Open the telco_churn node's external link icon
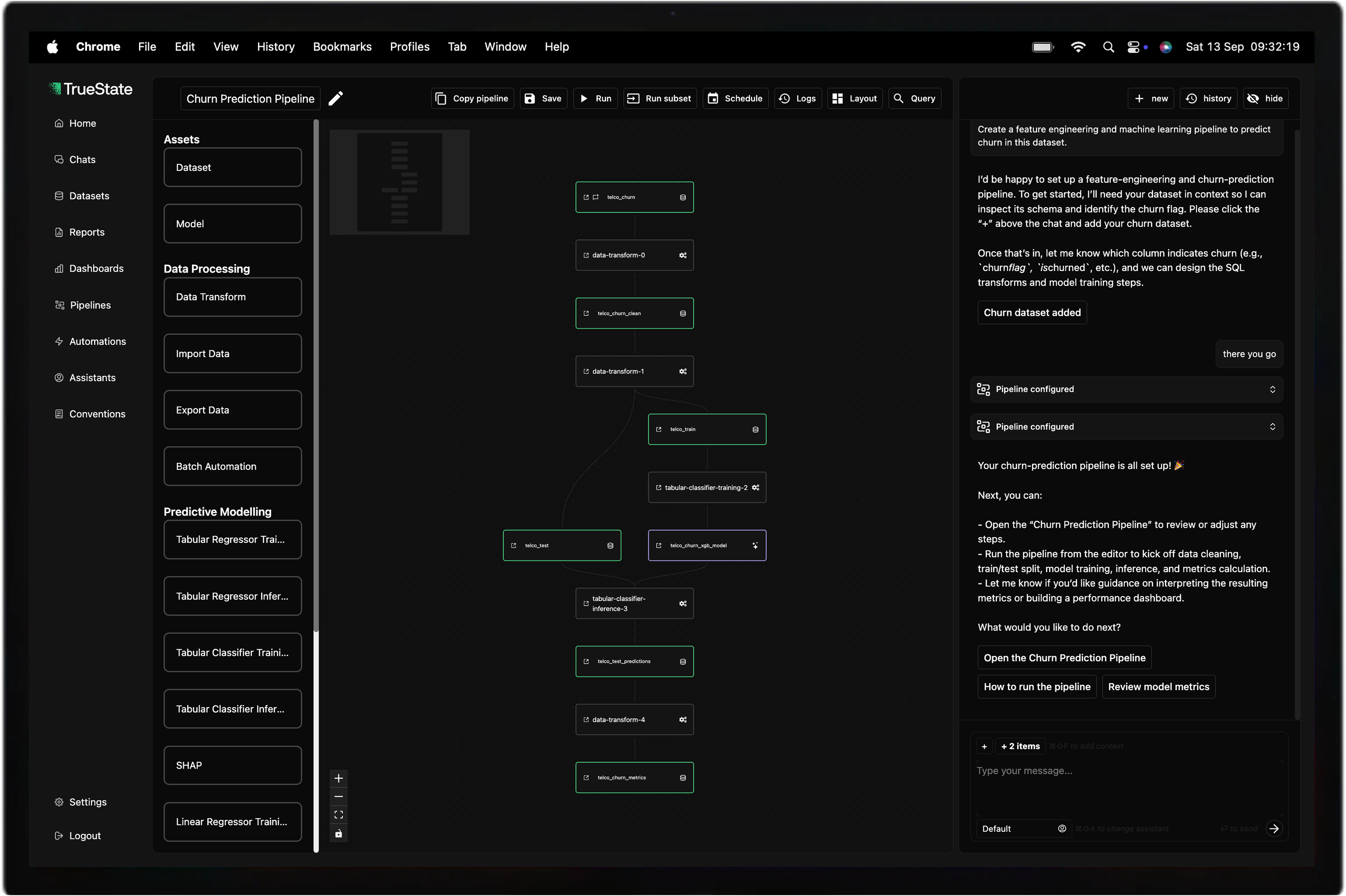 (x=586, y=197)
